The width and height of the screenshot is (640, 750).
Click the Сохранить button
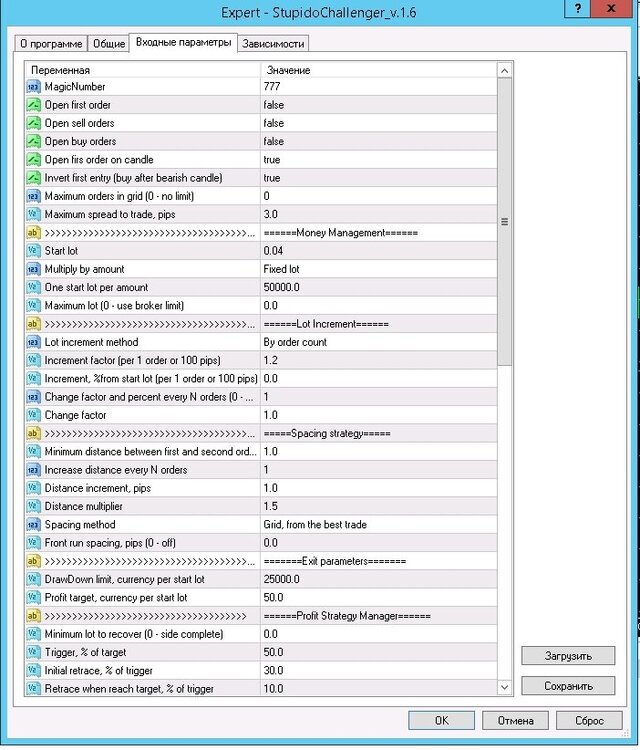(568, 686)
